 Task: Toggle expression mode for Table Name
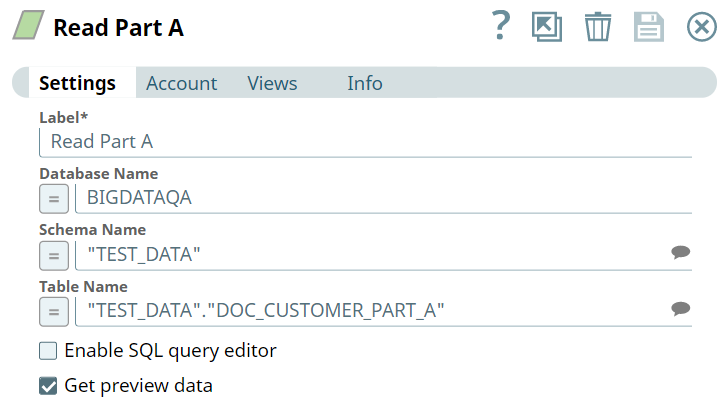pos(54,311)
